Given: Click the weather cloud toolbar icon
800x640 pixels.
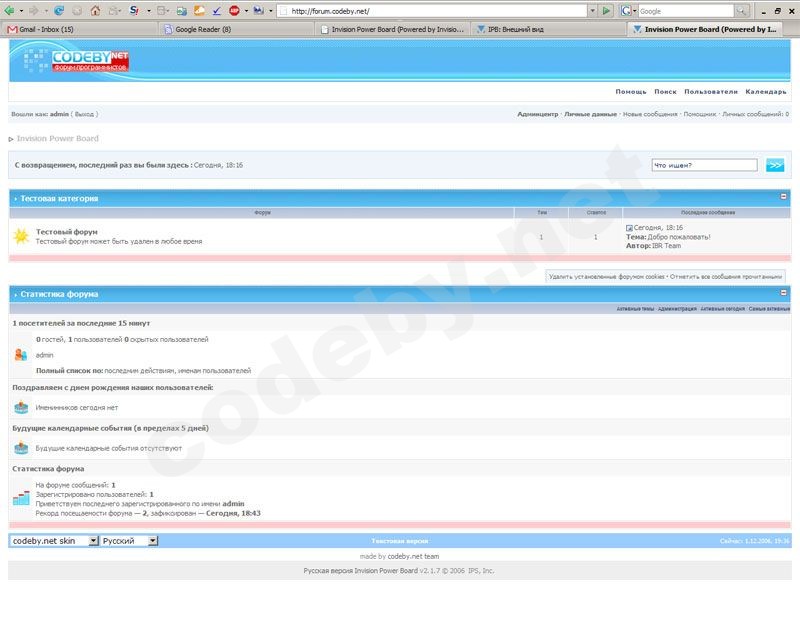Looking at the screenshot, I should (x=199, y=10).
